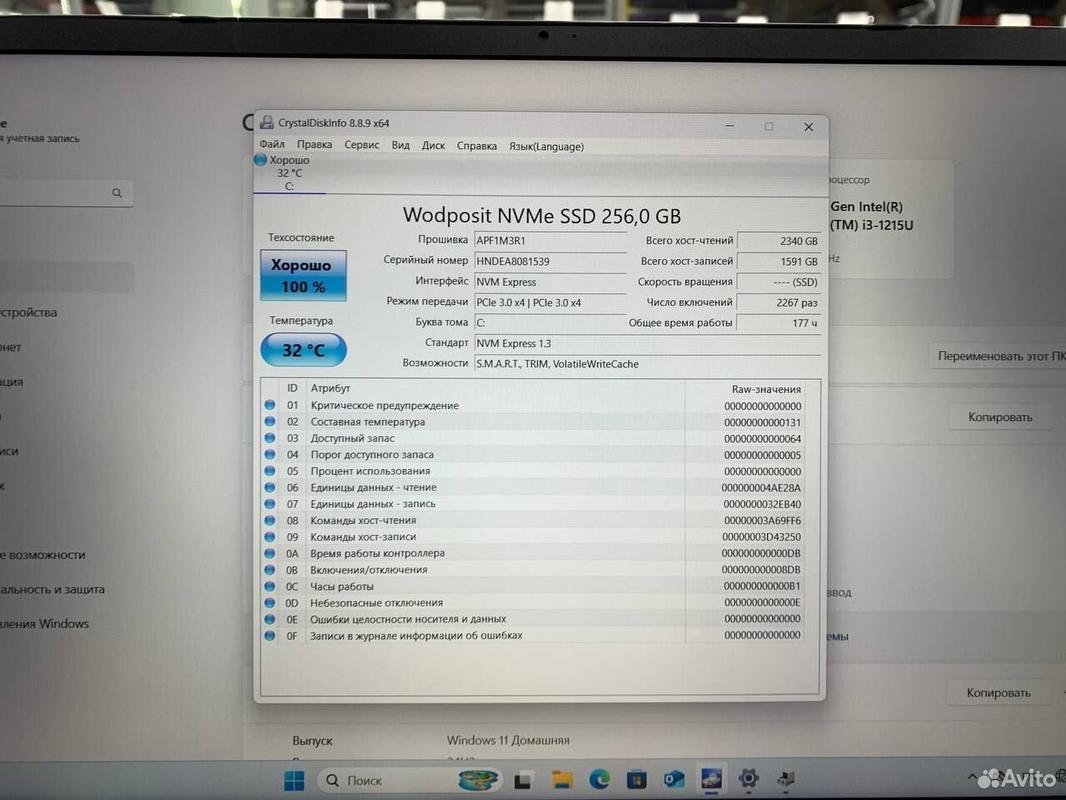This screenshot has height=800, width=1066.
Task: Click the Стандарт field NVM Express 1.3
Action: (647, 344)
